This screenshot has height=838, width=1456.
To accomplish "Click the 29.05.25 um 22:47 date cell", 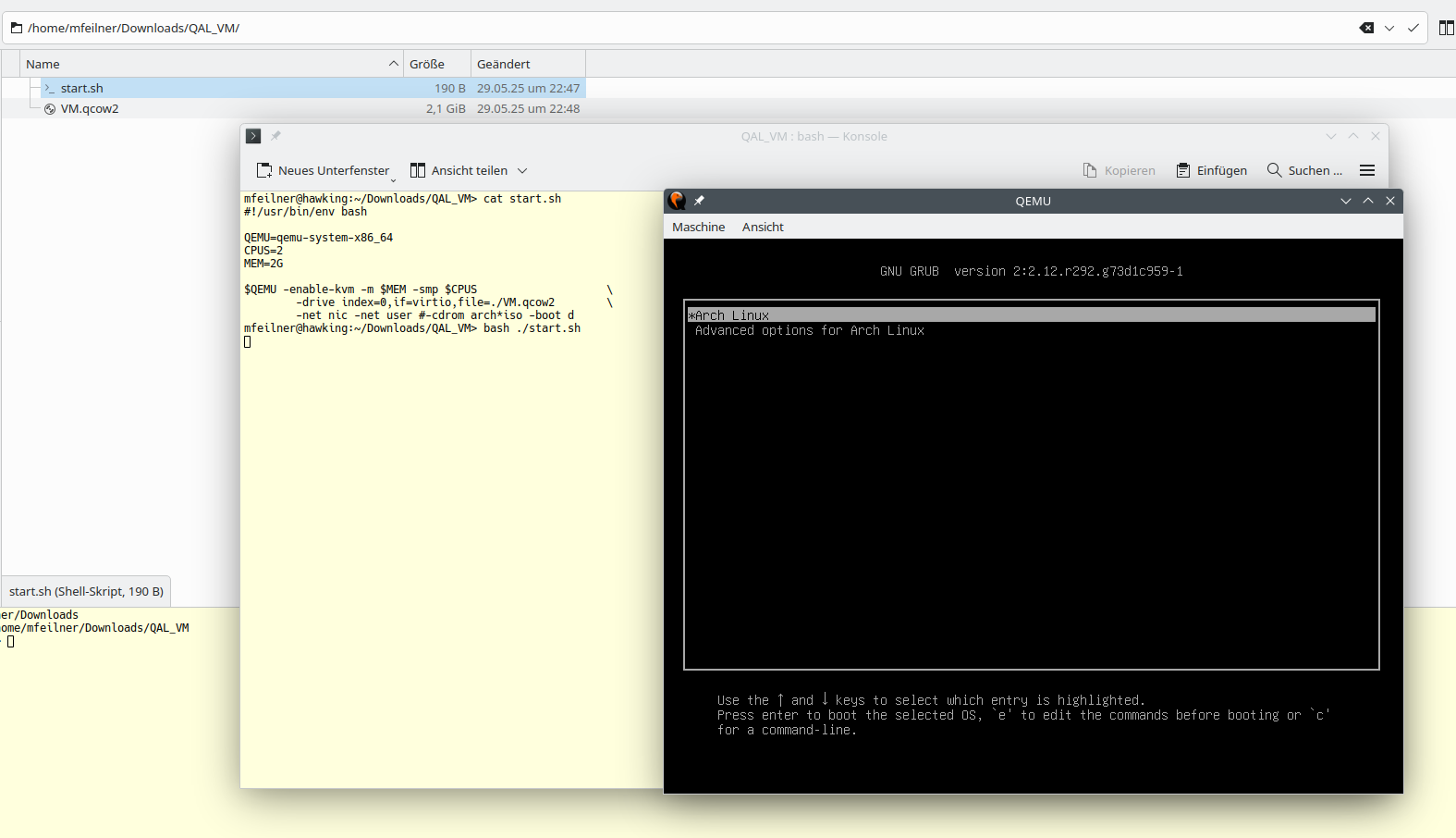I will click(x=528, y=88).
